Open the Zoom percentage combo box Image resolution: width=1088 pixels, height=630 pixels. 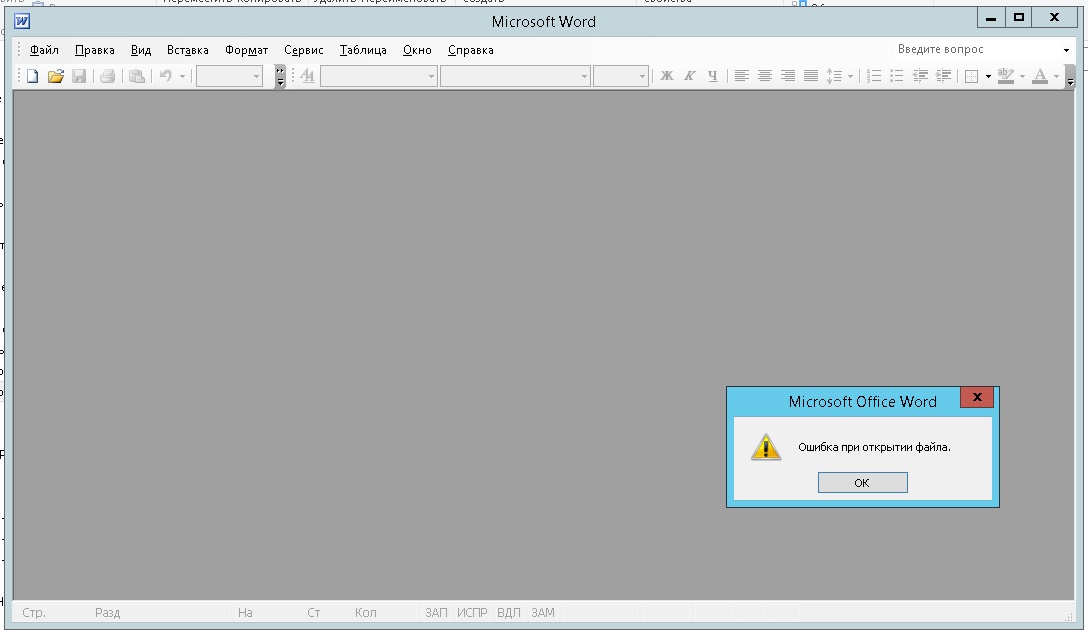coord(230,76)
